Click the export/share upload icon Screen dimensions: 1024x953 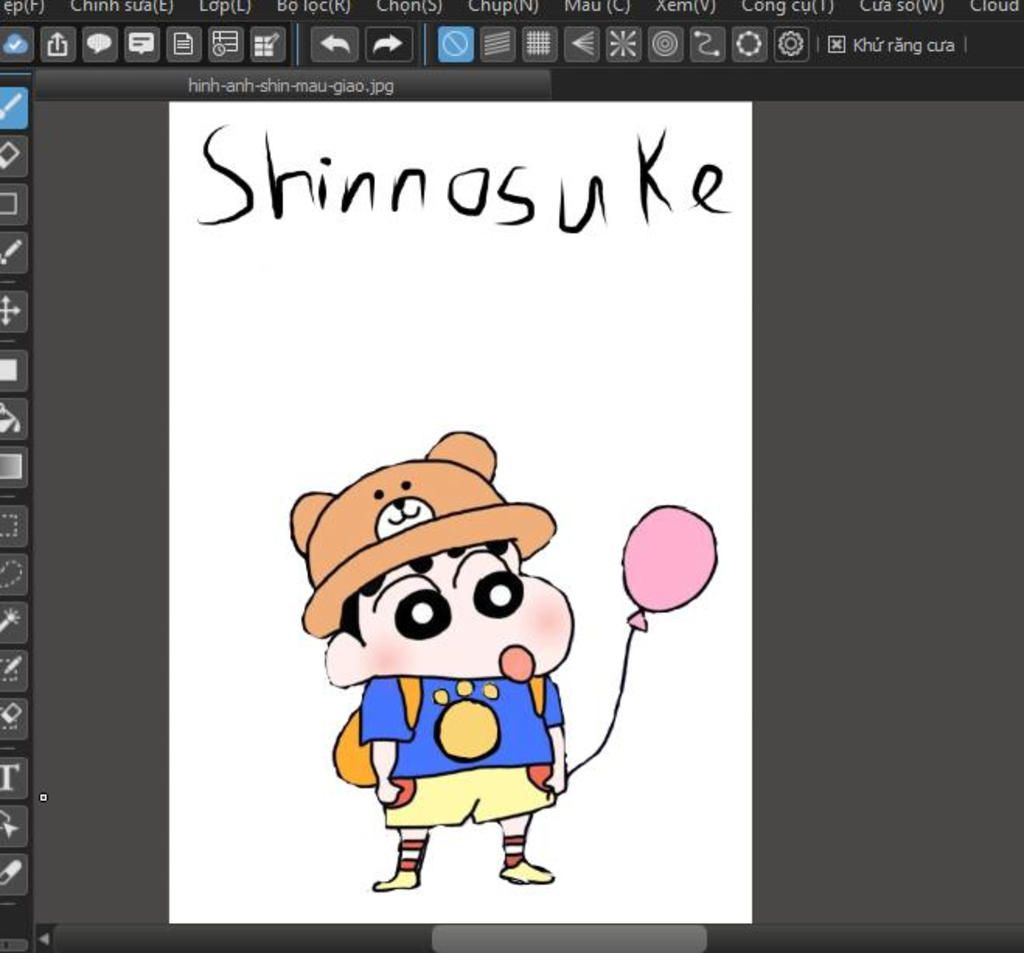point(57,44)
